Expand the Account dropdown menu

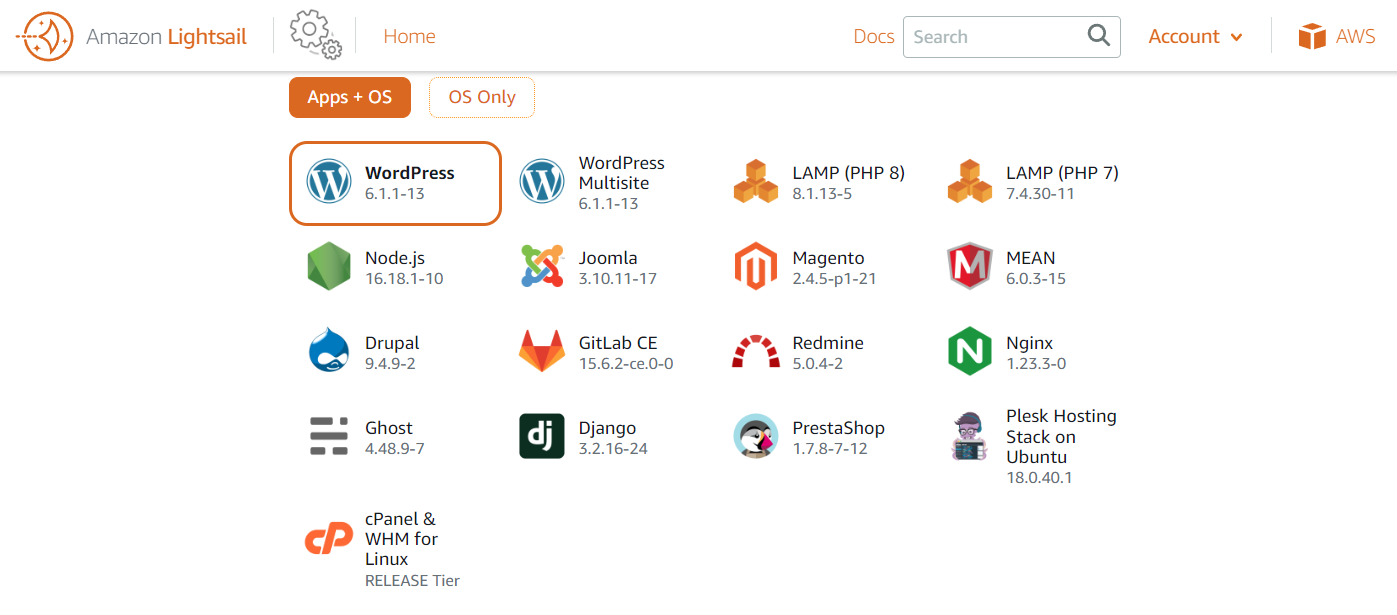pos(1195,37)
